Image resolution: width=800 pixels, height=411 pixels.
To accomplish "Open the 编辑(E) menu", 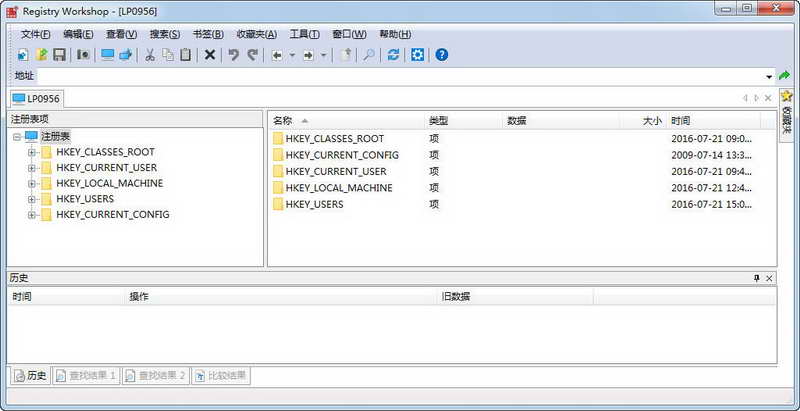I will 79,34.
